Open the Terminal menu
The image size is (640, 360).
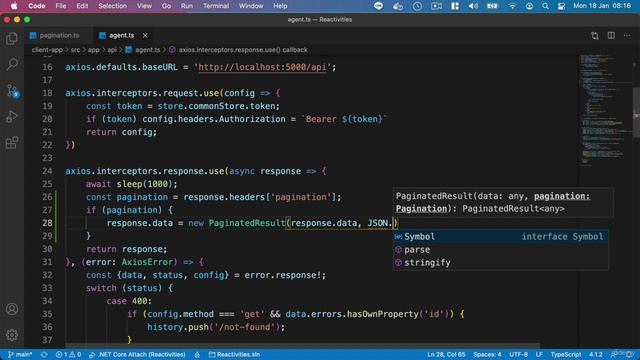click(216, 6)
